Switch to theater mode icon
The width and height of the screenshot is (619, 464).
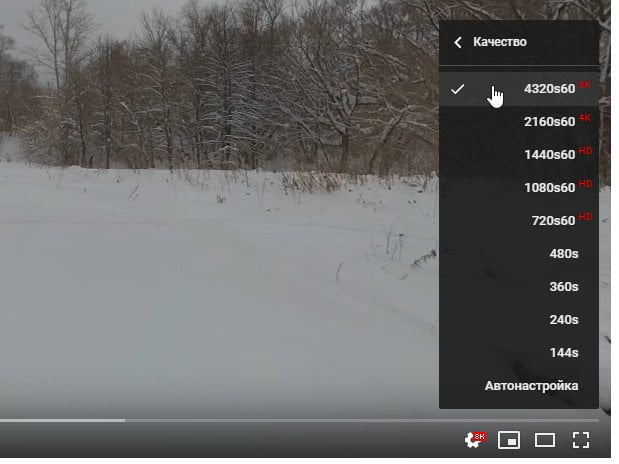point(544,440)
